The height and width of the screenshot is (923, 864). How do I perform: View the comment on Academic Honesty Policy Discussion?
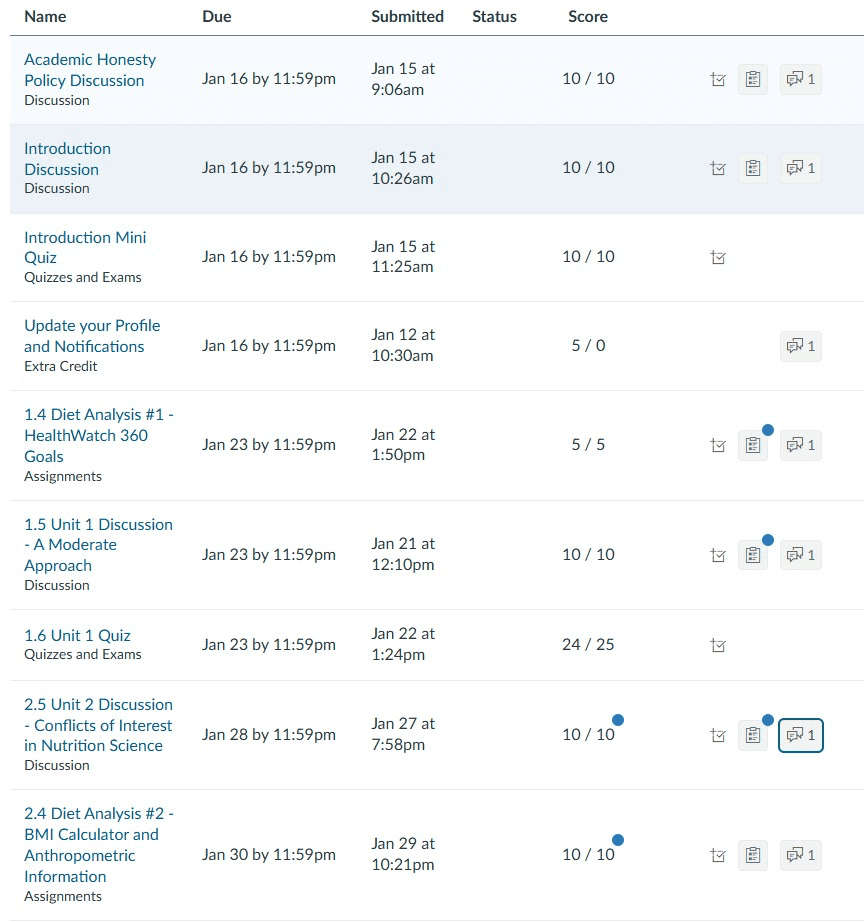coord(800,78)
